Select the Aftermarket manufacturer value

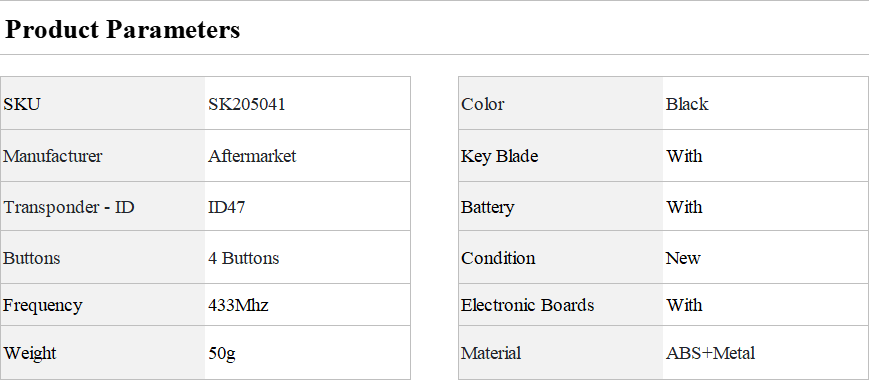pyautogui.click(x=252, y=156)
